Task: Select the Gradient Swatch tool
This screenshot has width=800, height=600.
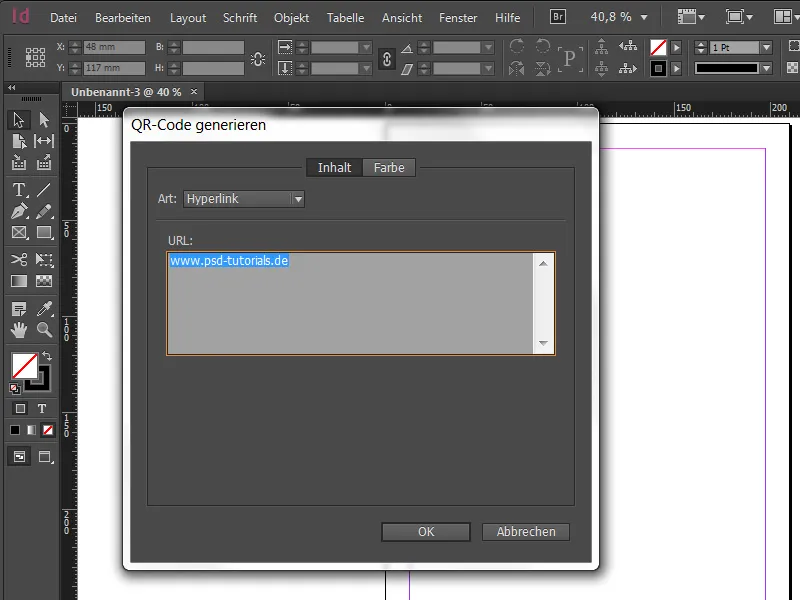Action: pyautogui.click(x=18, y=283)
